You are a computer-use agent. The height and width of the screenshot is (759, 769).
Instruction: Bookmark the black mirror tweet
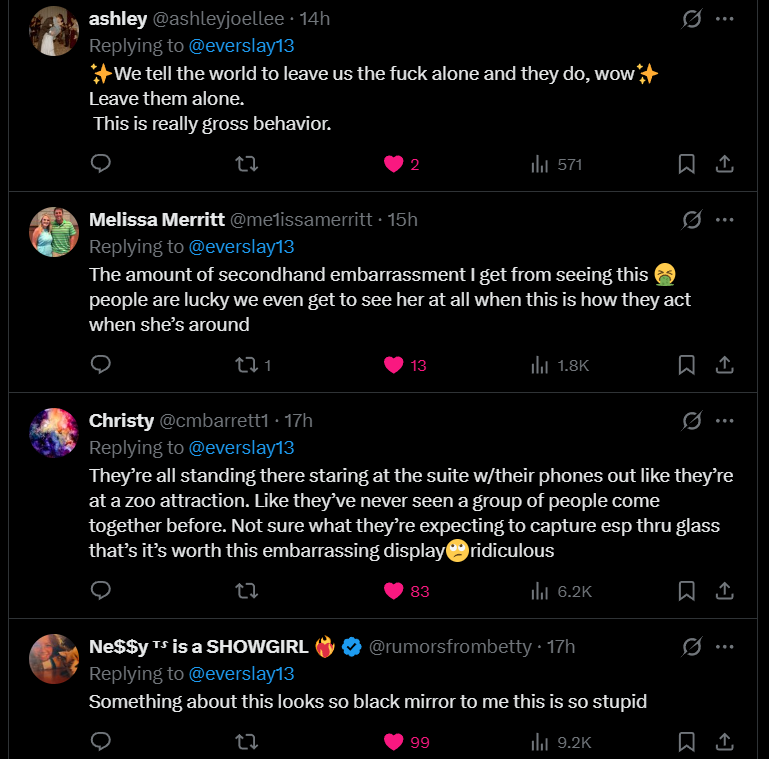pyautogui.click(x=687, y=742)
